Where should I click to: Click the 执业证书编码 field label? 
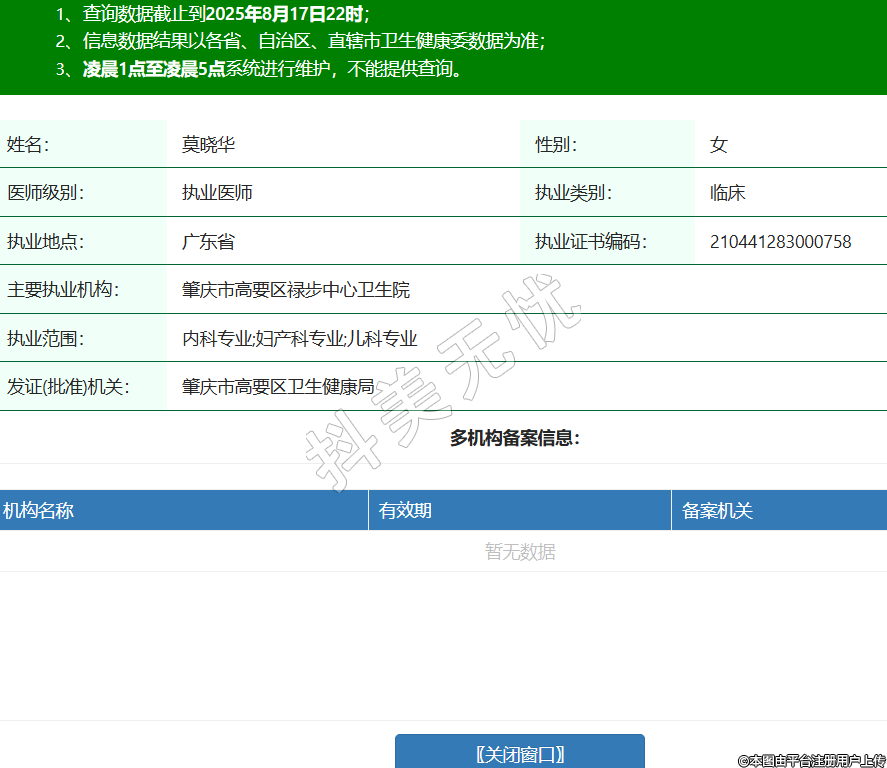[x=590, y=242]
